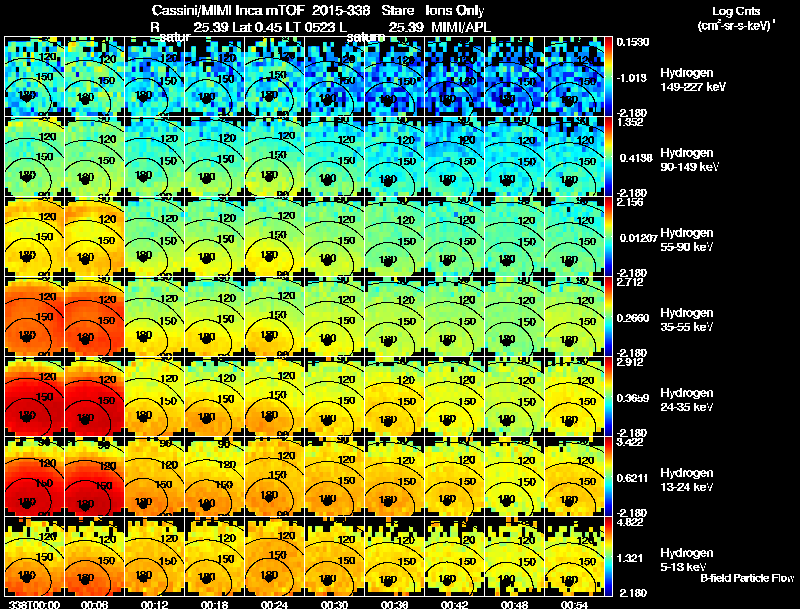
Task: Click the '0.4138' color scale value
Action: [636, 158]
